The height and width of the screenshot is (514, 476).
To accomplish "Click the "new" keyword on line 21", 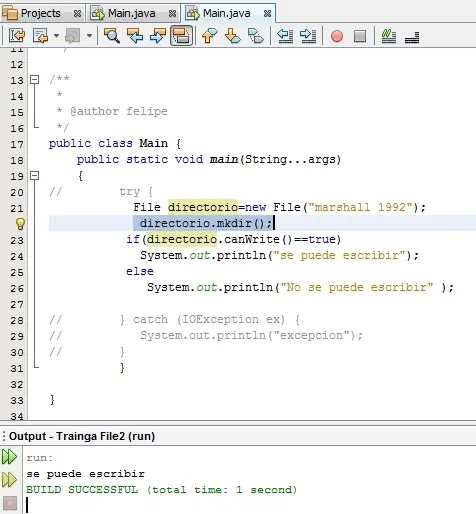I will point(255,207).
